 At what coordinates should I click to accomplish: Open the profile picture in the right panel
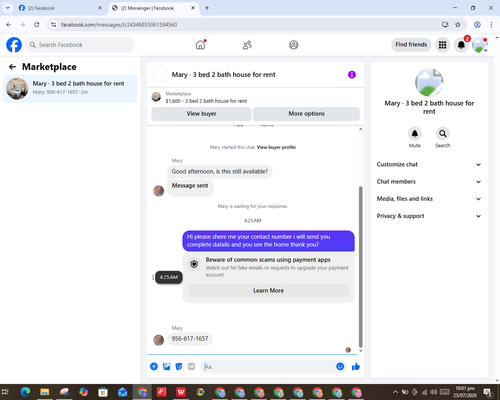coord(429,83)
